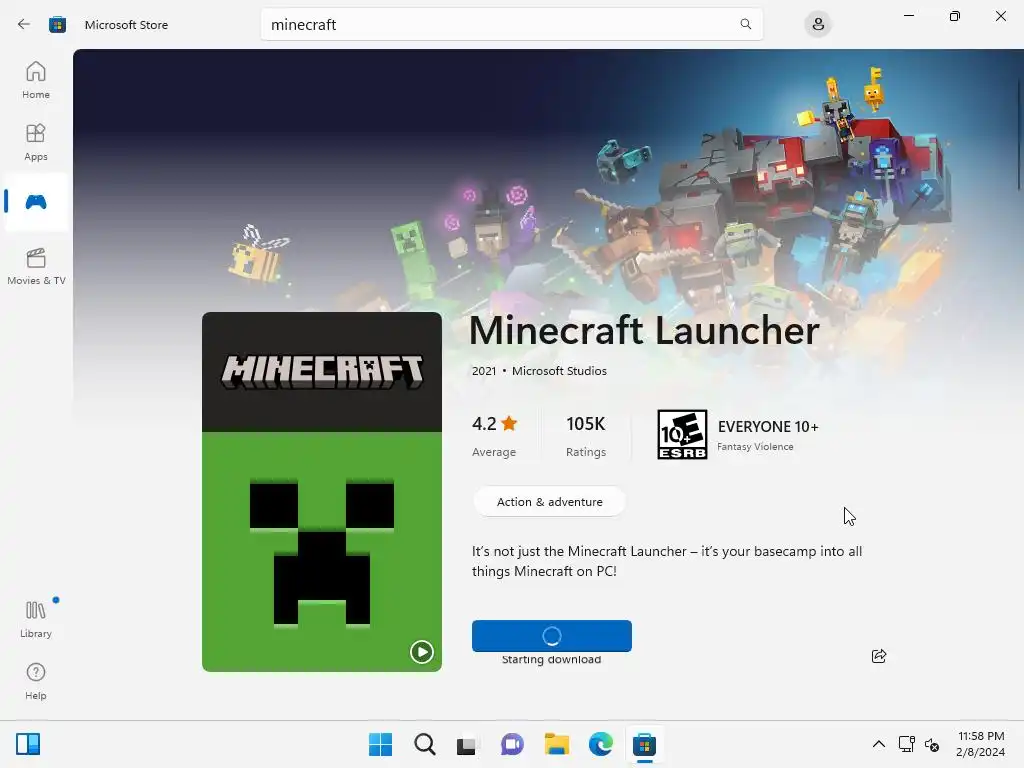Show hidden system tray icons
1024x768 pixels.
(x=879, y=744)
